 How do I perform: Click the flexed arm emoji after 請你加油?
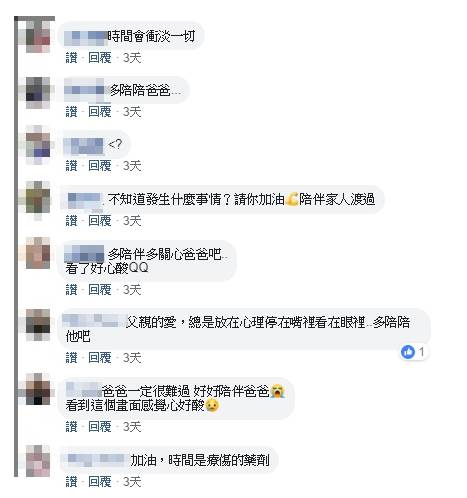pyautogui.click(x=292, y=199)
